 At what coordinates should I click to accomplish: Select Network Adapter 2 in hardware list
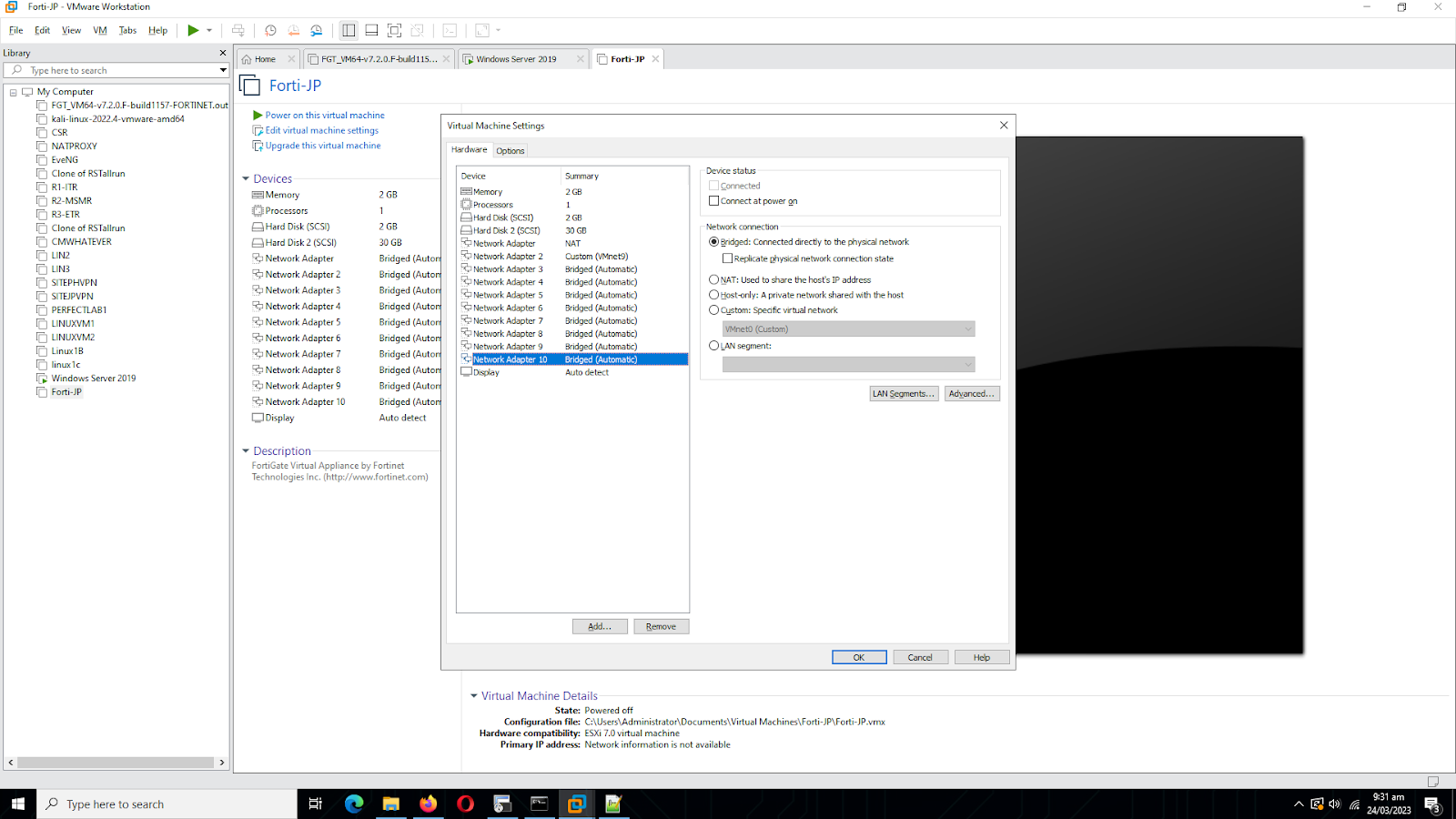572,257
